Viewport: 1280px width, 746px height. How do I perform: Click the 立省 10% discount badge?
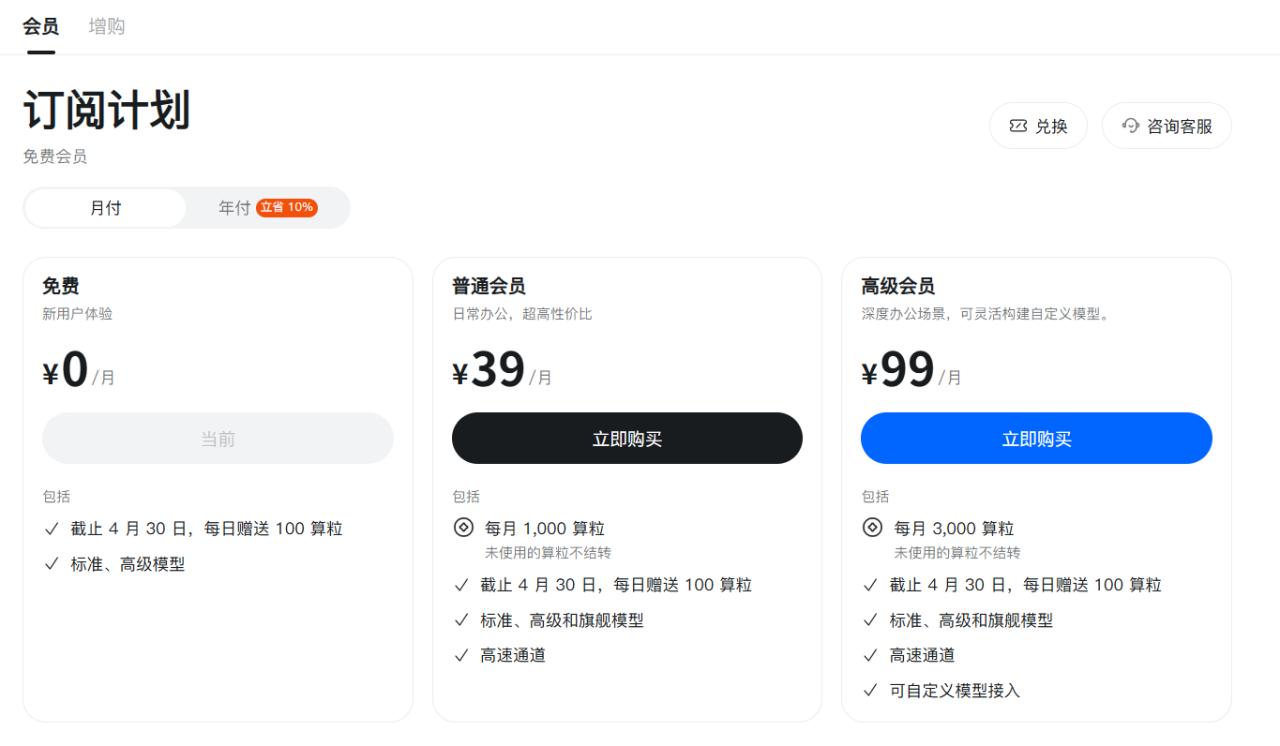click(x=287, y=208)
